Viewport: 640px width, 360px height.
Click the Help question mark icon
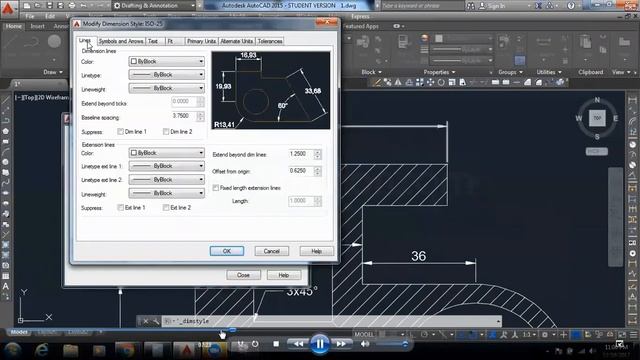[571, 6]
